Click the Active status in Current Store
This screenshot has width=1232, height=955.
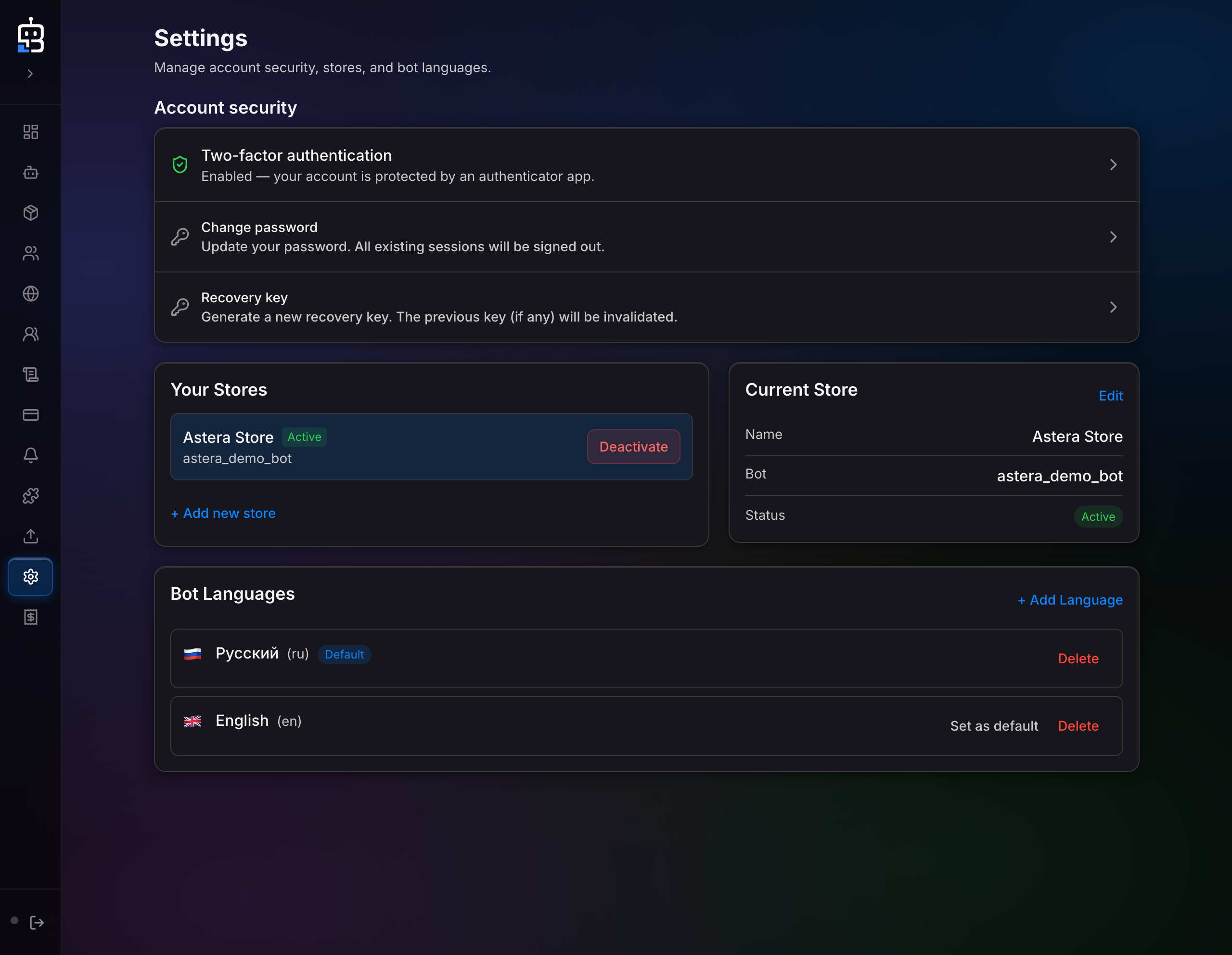[x=1098, y=516]
